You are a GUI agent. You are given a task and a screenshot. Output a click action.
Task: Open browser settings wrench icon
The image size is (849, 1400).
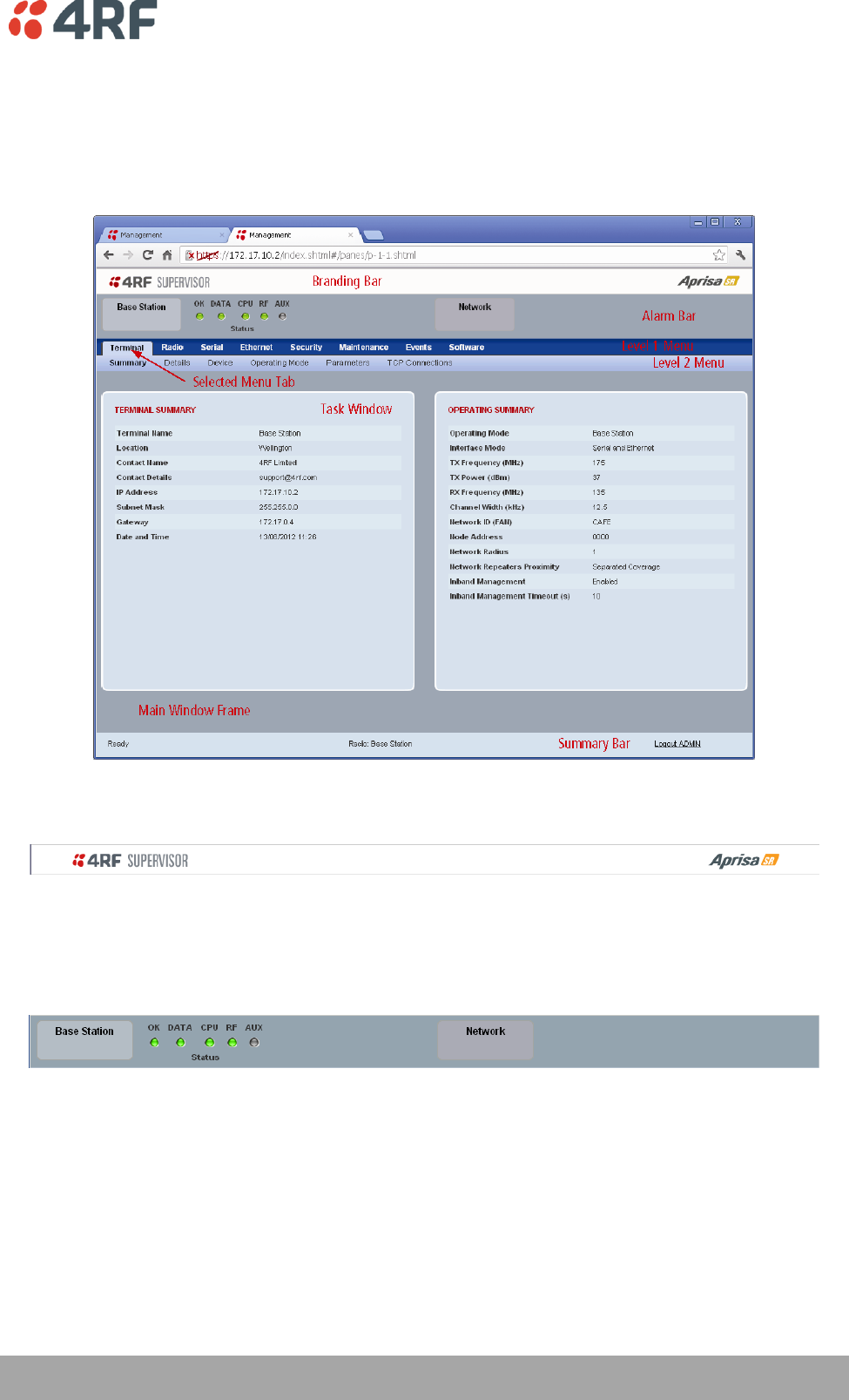(x=740, y=255)
